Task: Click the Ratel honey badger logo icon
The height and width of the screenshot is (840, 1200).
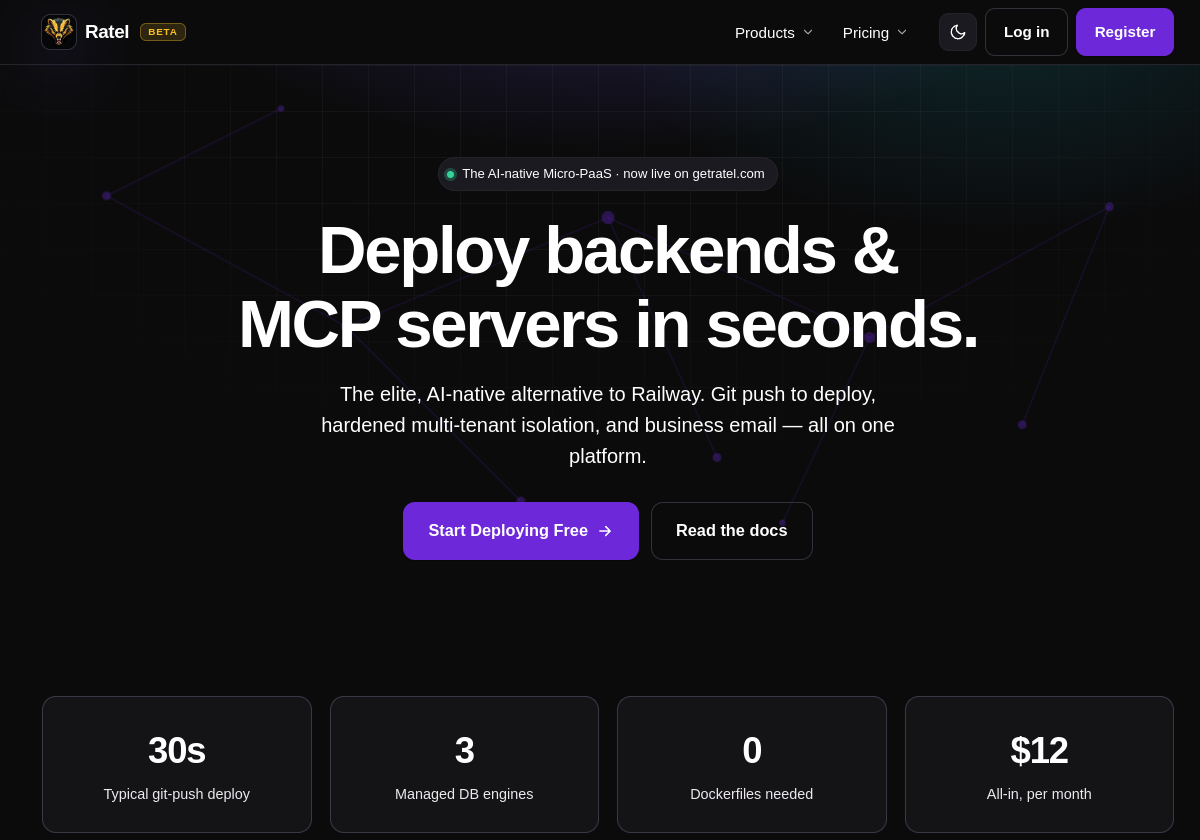Action: pos(59,32)
